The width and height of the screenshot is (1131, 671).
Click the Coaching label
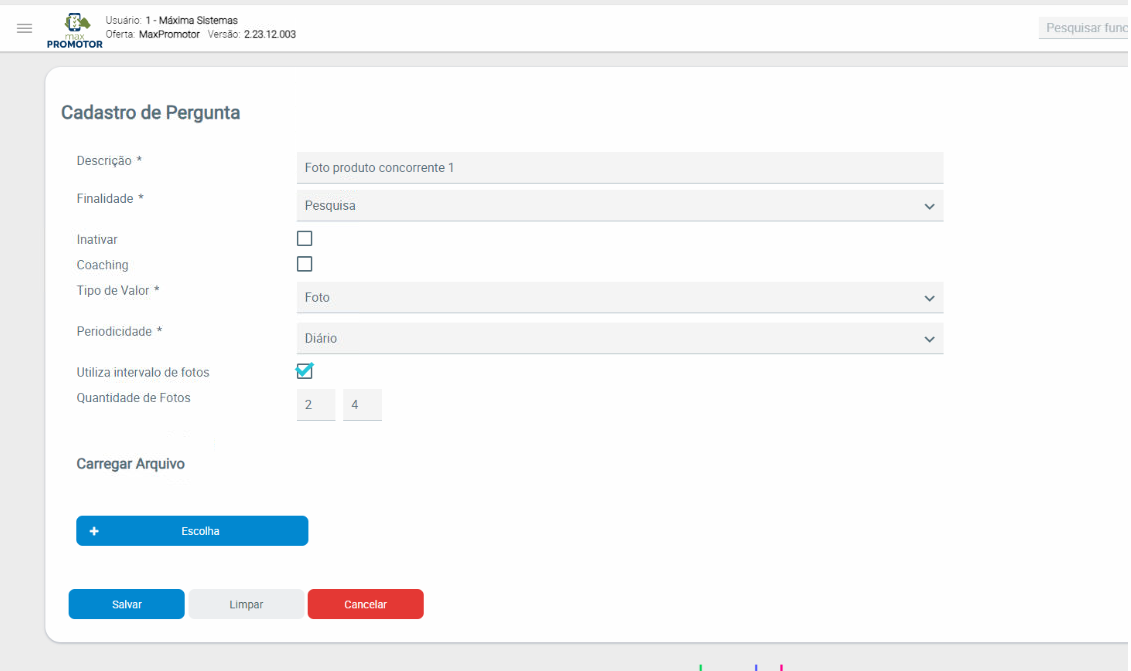click(x=102, y=265)
